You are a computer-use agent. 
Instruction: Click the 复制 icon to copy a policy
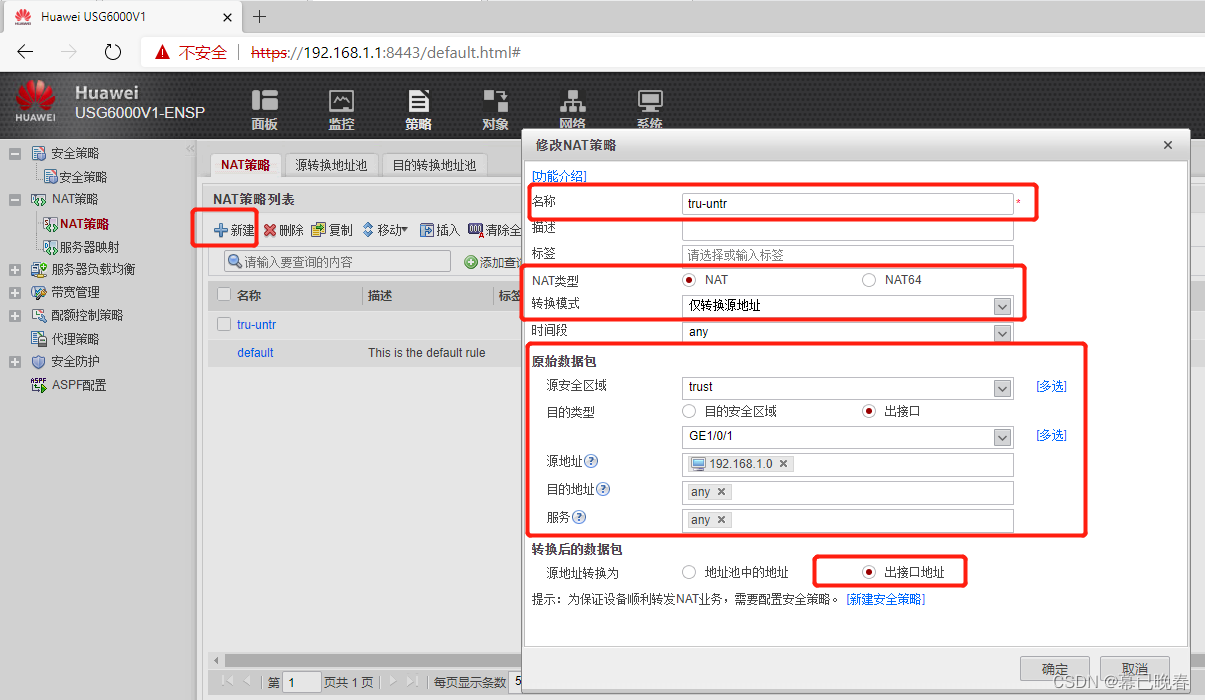pyautogui.click(x=331, y=229)
